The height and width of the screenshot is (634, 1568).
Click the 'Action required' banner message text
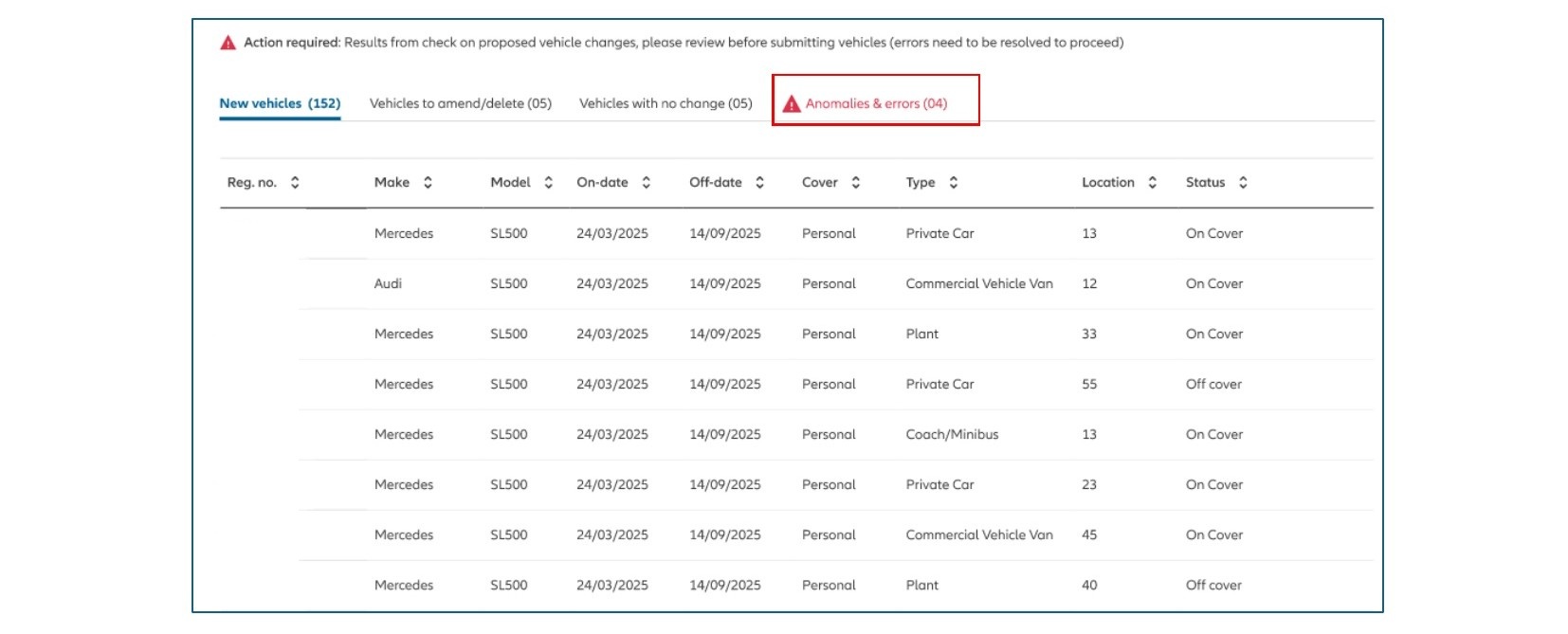coord(684,43)
